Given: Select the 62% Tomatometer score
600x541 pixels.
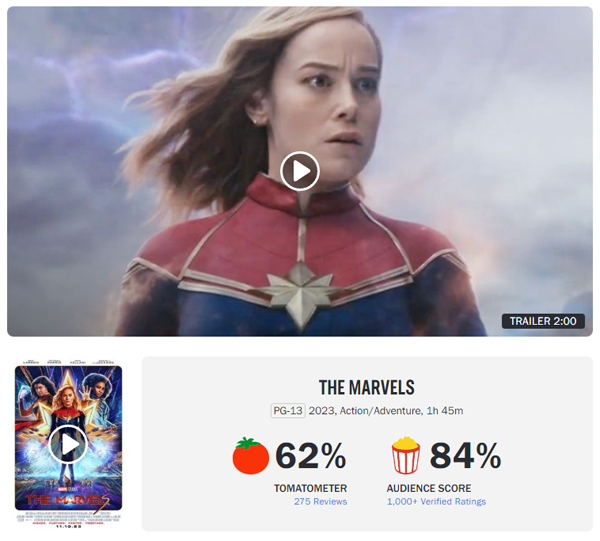Looking at the screenshot, I should click(x=311, y=455).
